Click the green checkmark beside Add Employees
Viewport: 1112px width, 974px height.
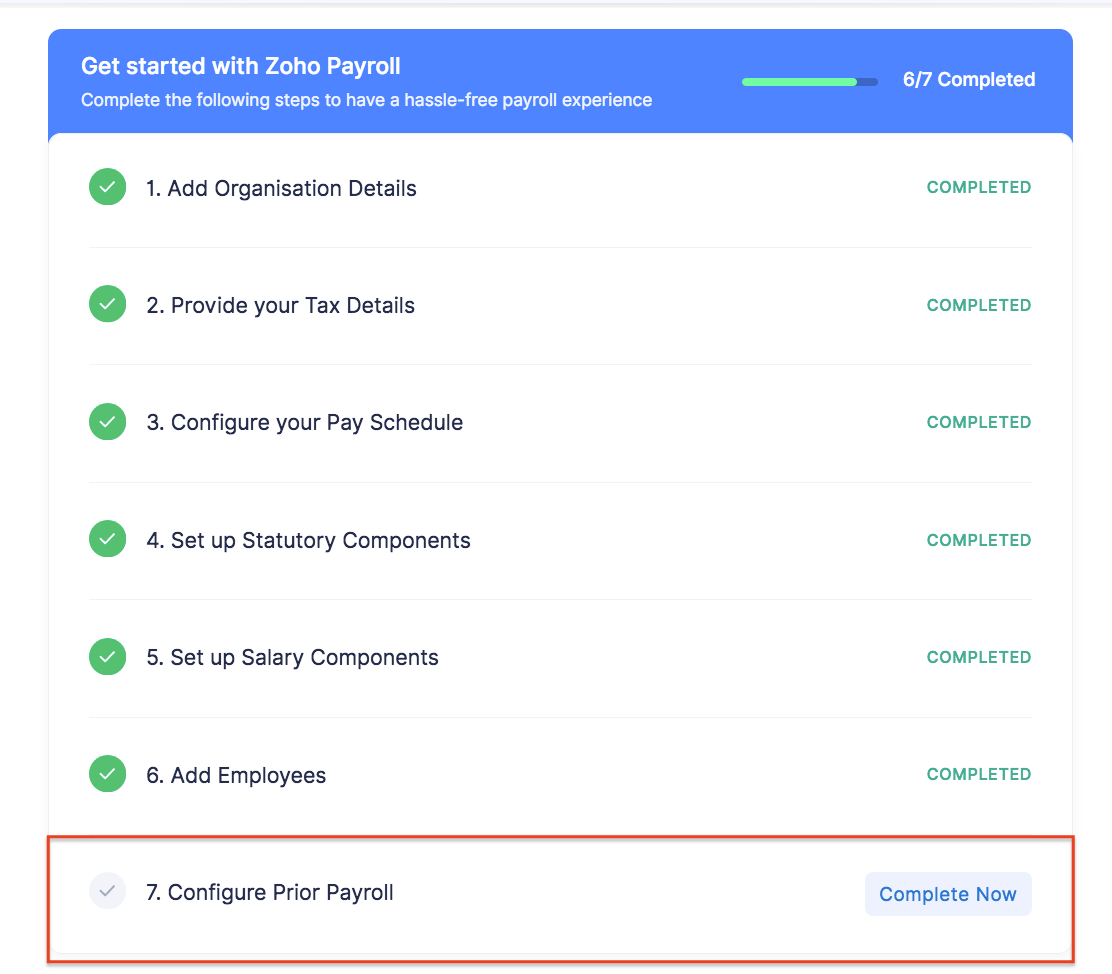[107, 773]
